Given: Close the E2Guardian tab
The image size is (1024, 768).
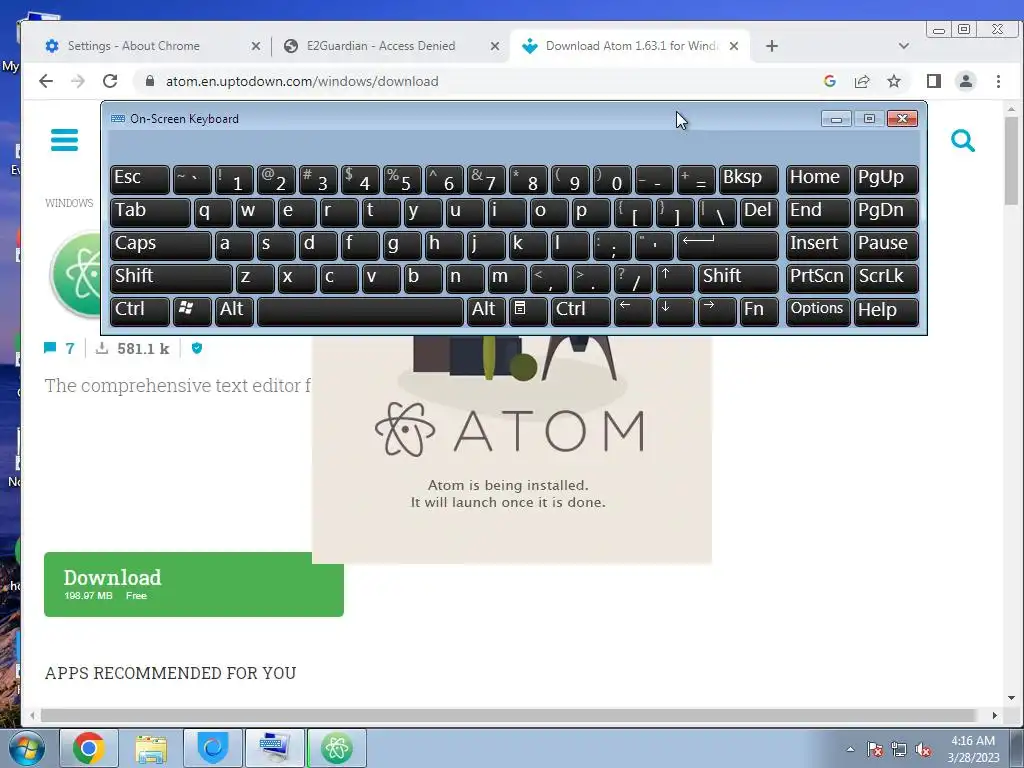Looking at the screenshot, I should [495, 46].
